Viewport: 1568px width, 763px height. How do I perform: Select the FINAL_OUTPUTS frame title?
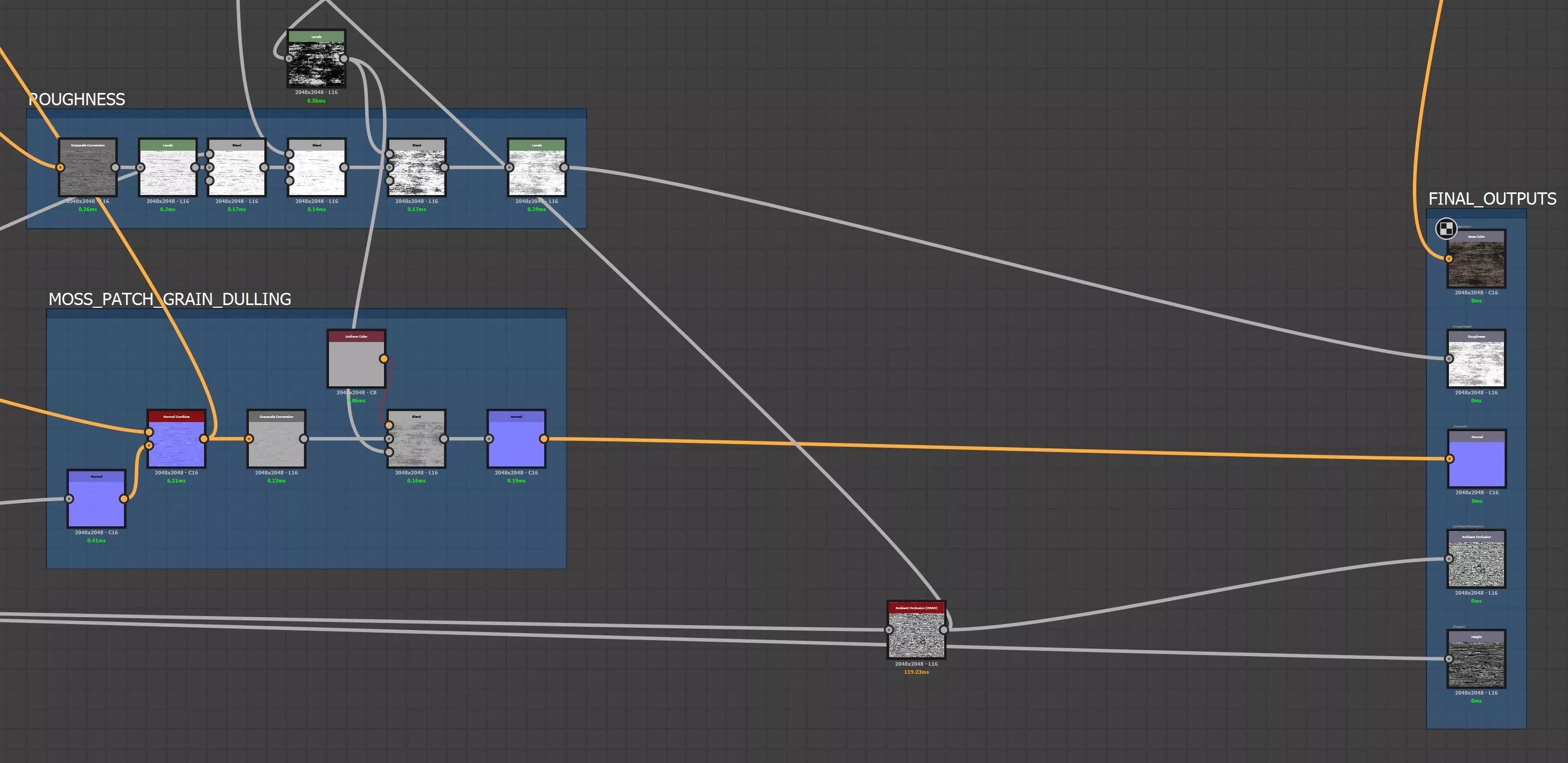[1492, 199]
